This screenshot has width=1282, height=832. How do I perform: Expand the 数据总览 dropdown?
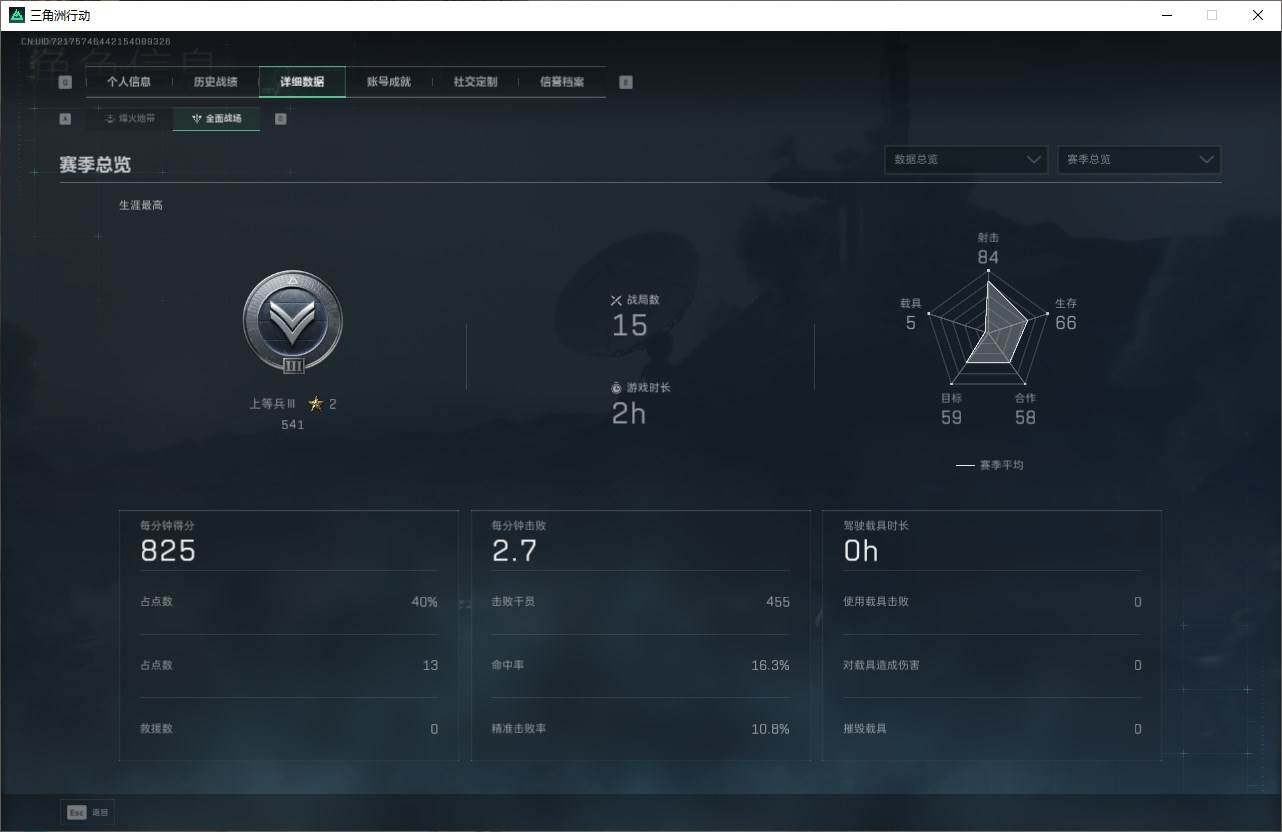point(966,160)
